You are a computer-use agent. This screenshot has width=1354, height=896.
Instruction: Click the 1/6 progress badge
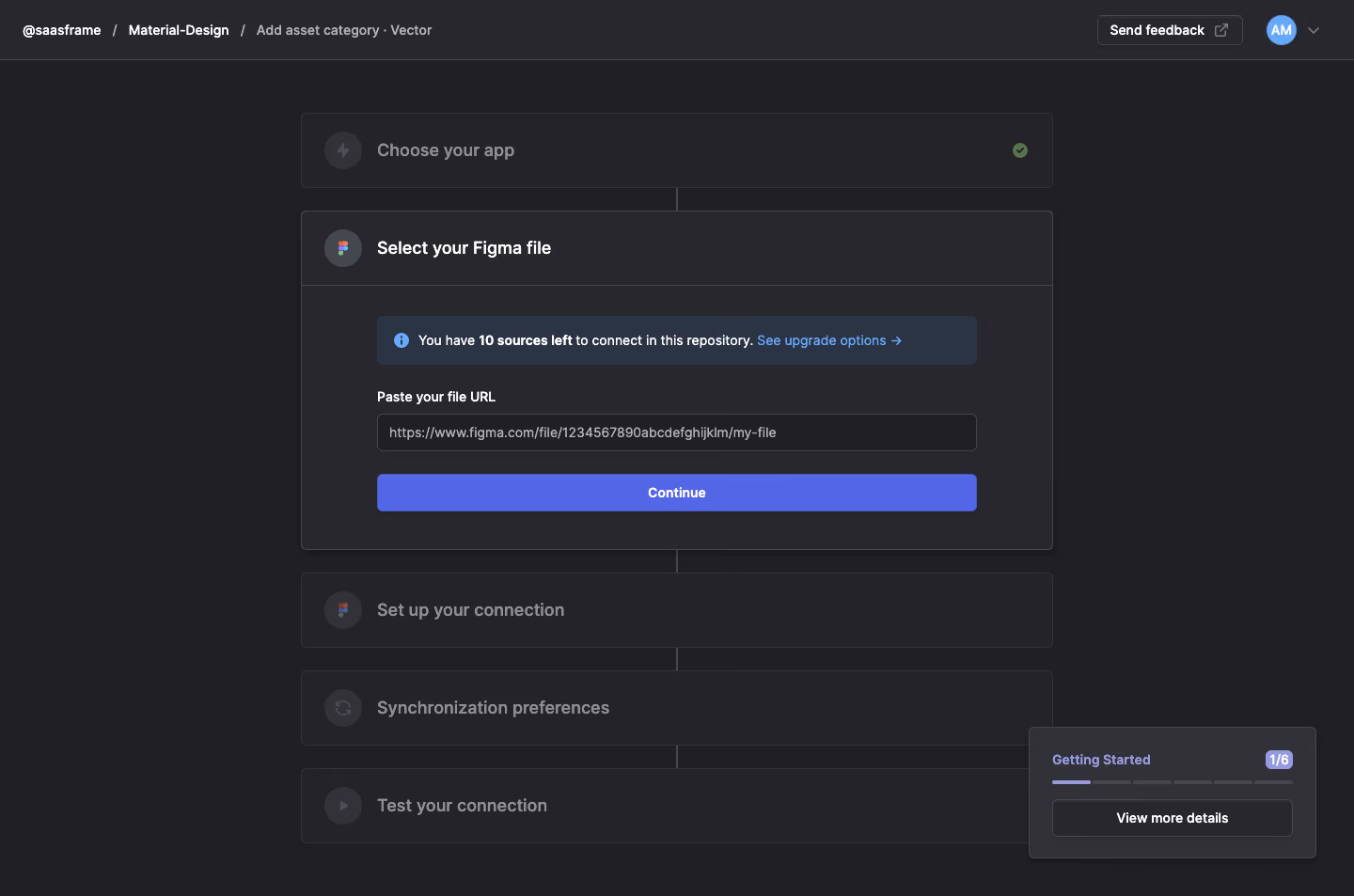[1279, 760]
